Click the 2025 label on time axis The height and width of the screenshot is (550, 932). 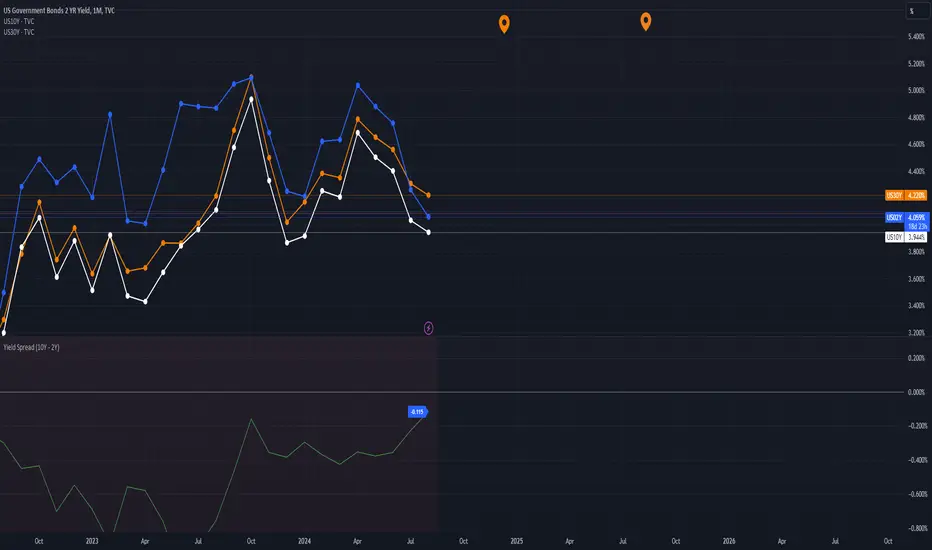(517, 541)
